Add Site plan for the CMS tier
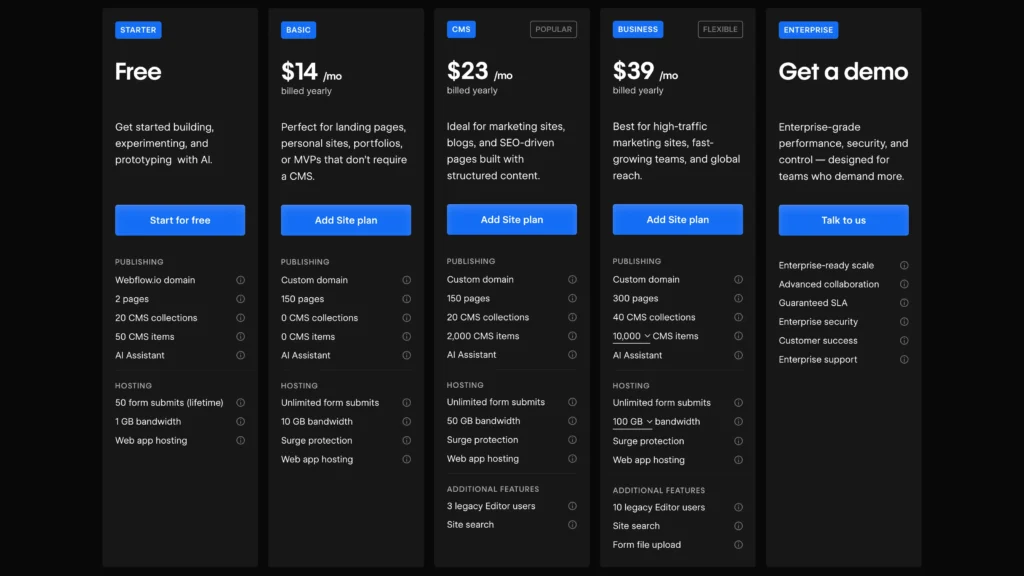 [x=511, y=219]
